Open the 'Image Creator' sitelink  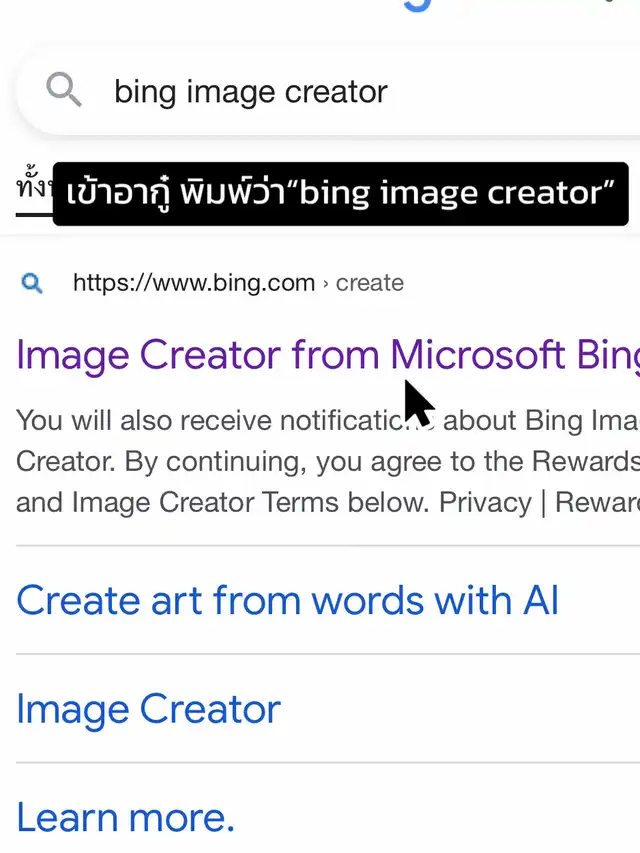[x=148, y=709]
